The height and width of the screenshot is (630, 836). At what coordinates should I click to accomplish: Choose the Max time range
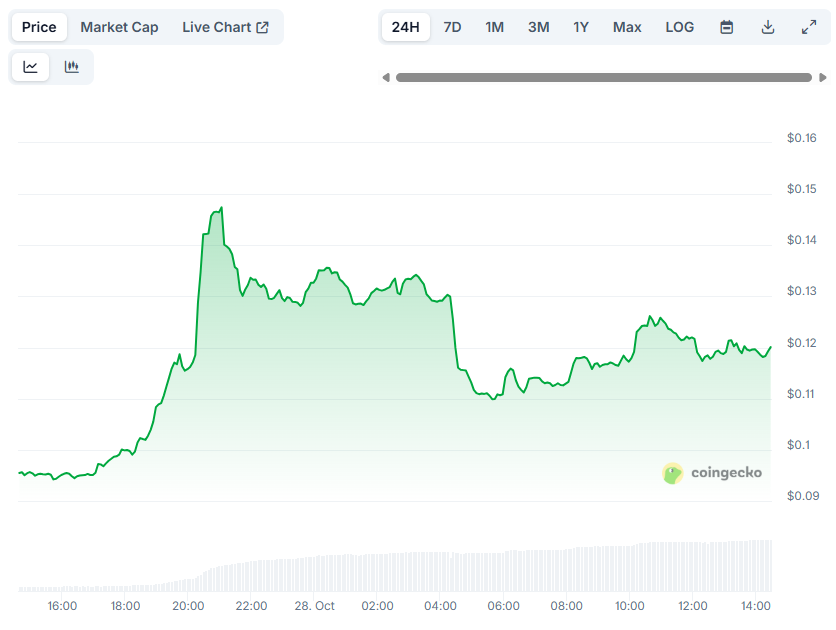click(627, 27)
